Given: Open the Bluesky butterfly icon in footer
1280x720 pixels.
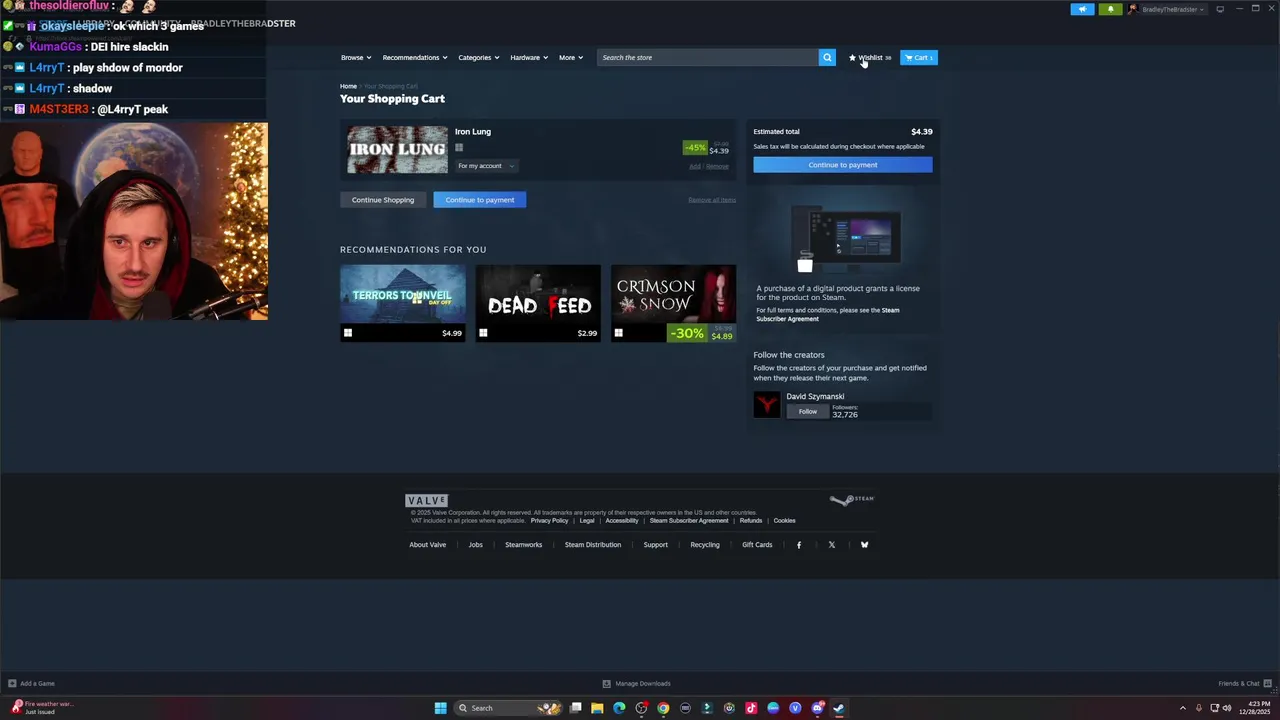Looking at the screenshot, I should pyautogui.click(x=864, y=545).
